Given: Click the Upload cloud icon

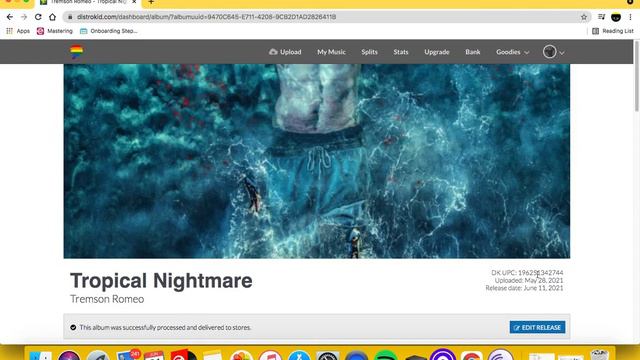Looking at the screenshot, I should tap(273, 52).
